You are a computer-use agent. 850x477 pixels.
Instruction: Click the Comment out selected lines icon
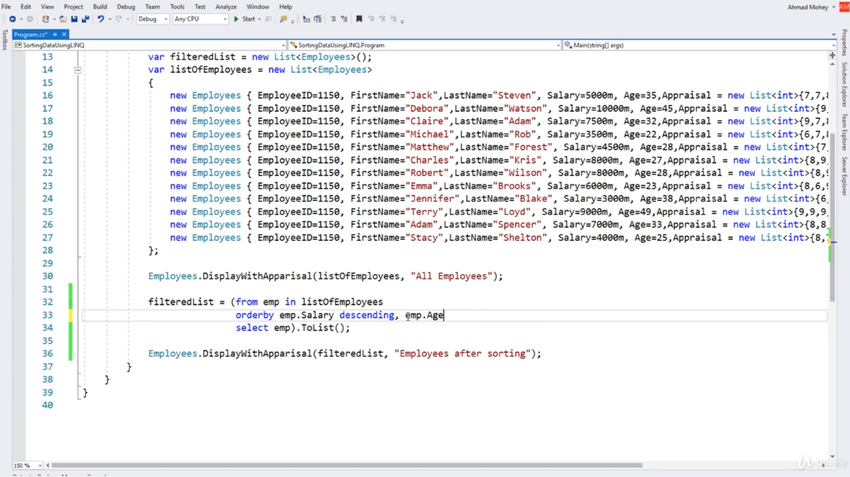point(333,19)
